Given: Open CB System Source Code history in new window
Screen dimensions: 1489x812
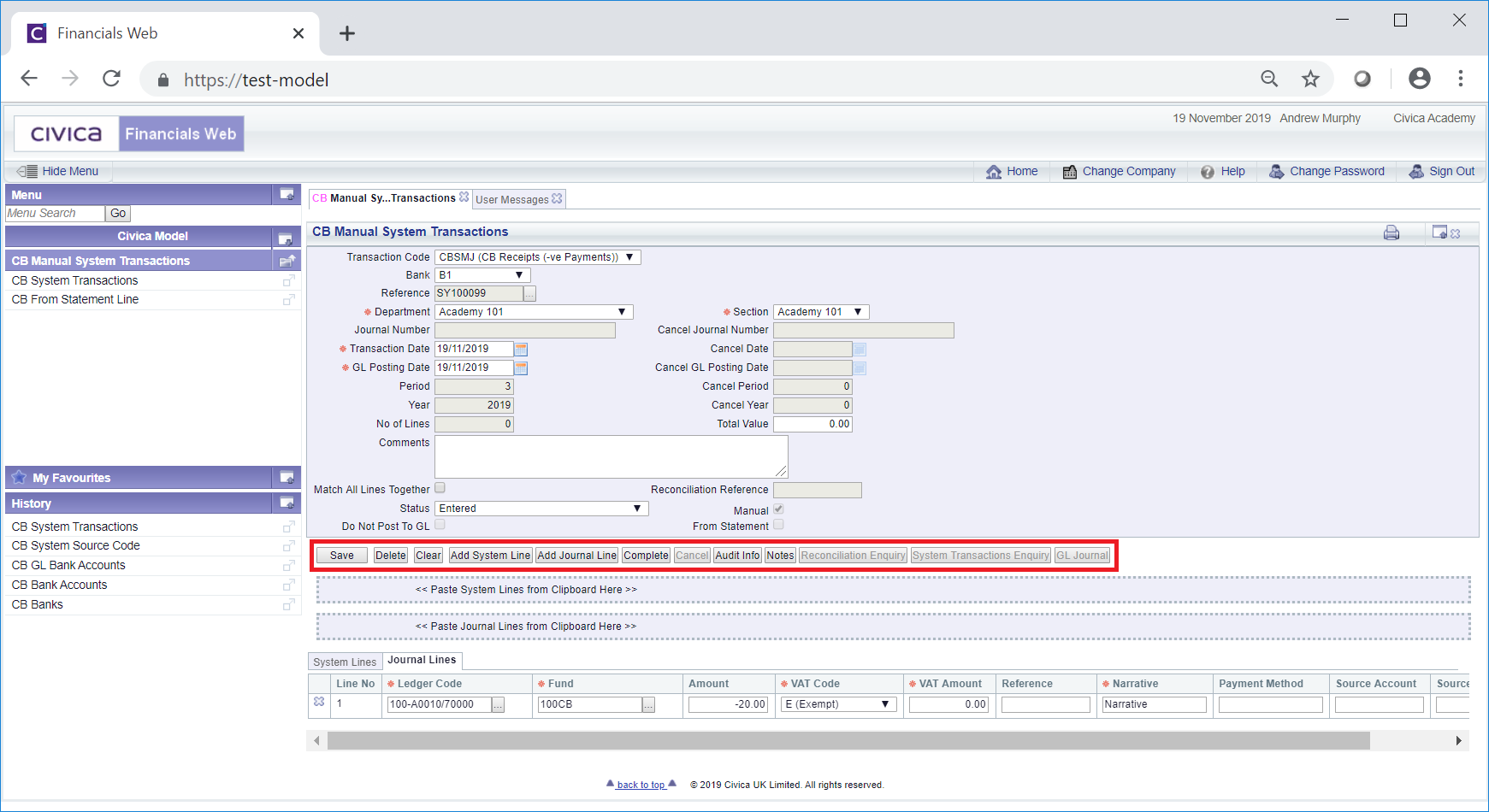Looking at the screenshot, I should [289, 546].
